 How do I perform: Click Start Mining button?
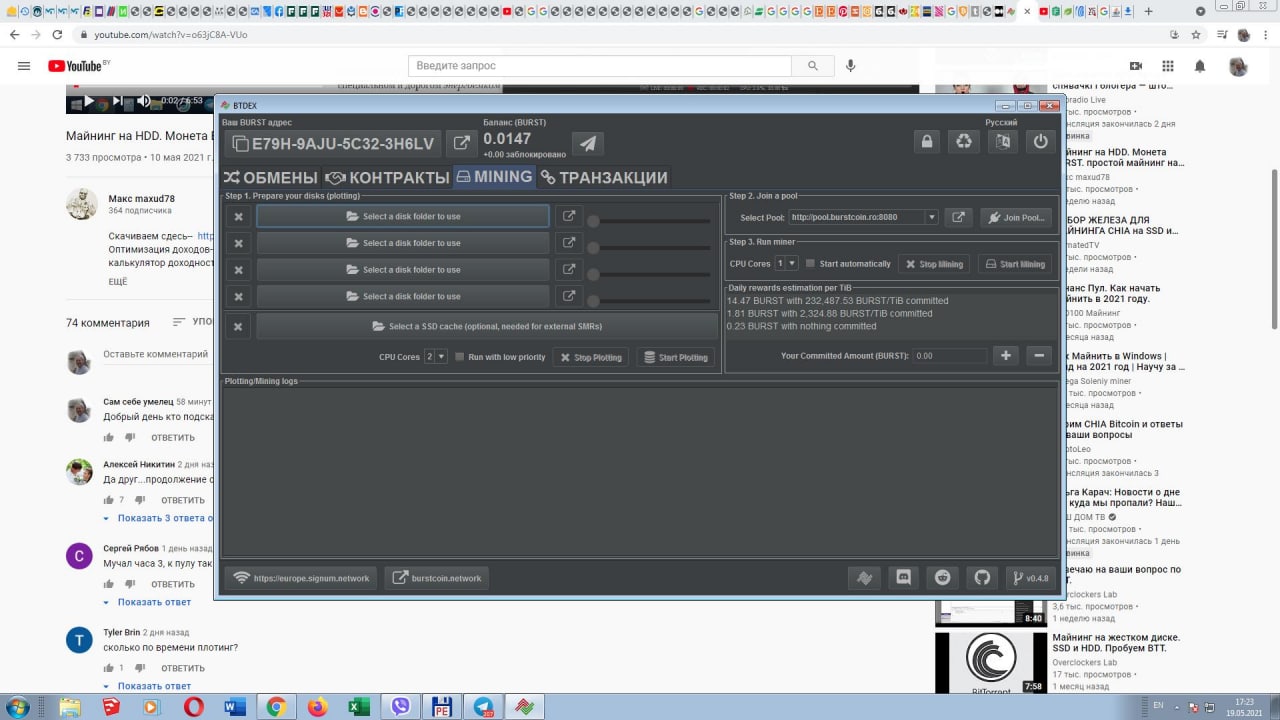click(1015, 264)
